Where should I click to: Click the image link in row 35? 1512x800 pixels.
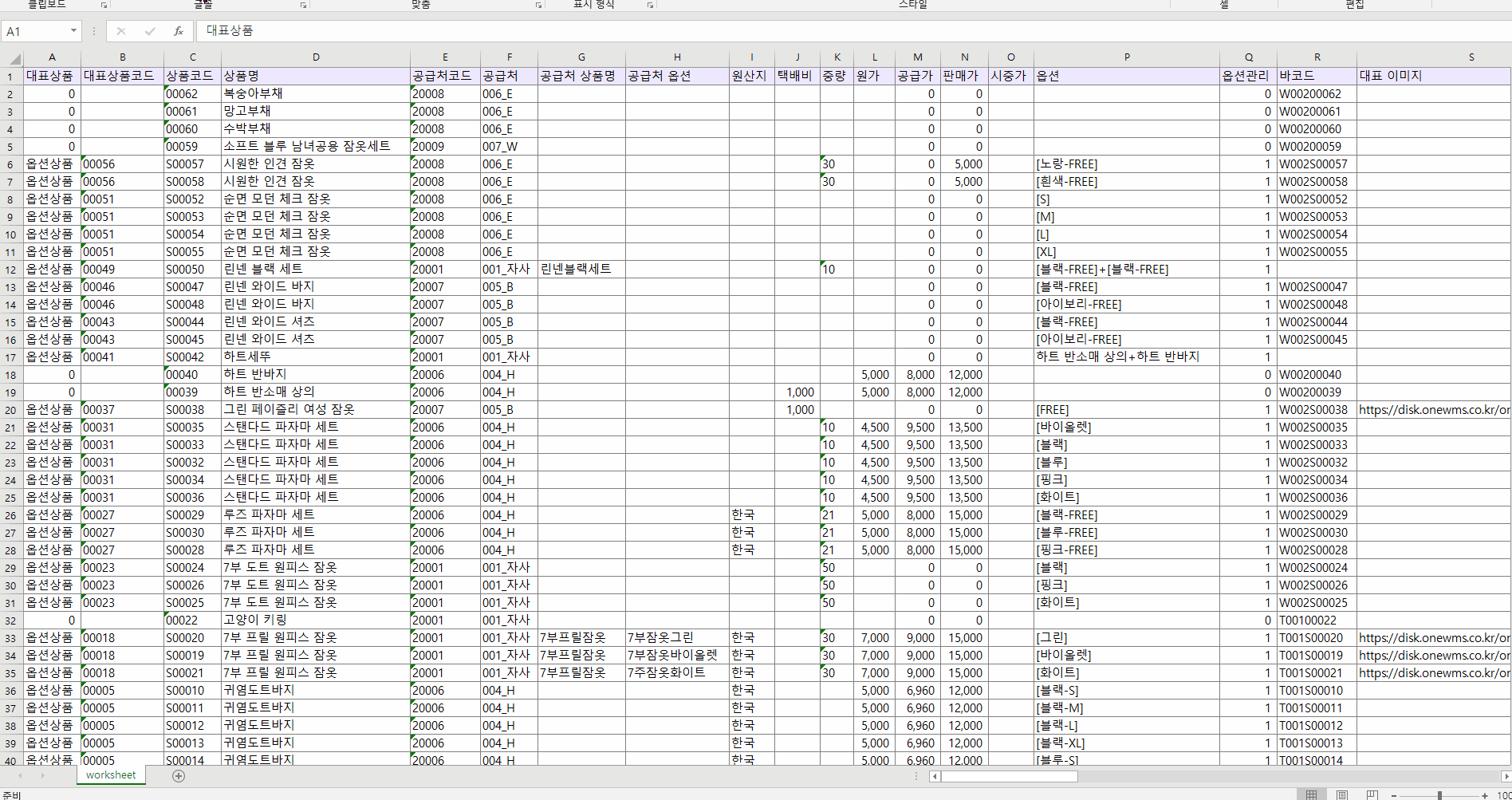1434,672
